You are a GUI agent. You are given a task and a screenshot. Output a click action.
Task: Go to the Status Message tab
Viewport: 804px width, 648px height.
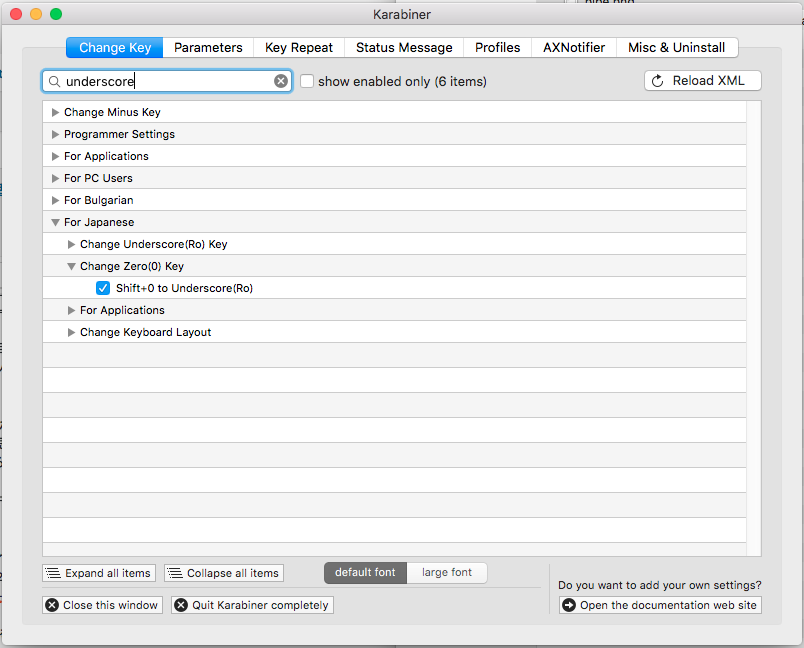click(x=404, y=48)
